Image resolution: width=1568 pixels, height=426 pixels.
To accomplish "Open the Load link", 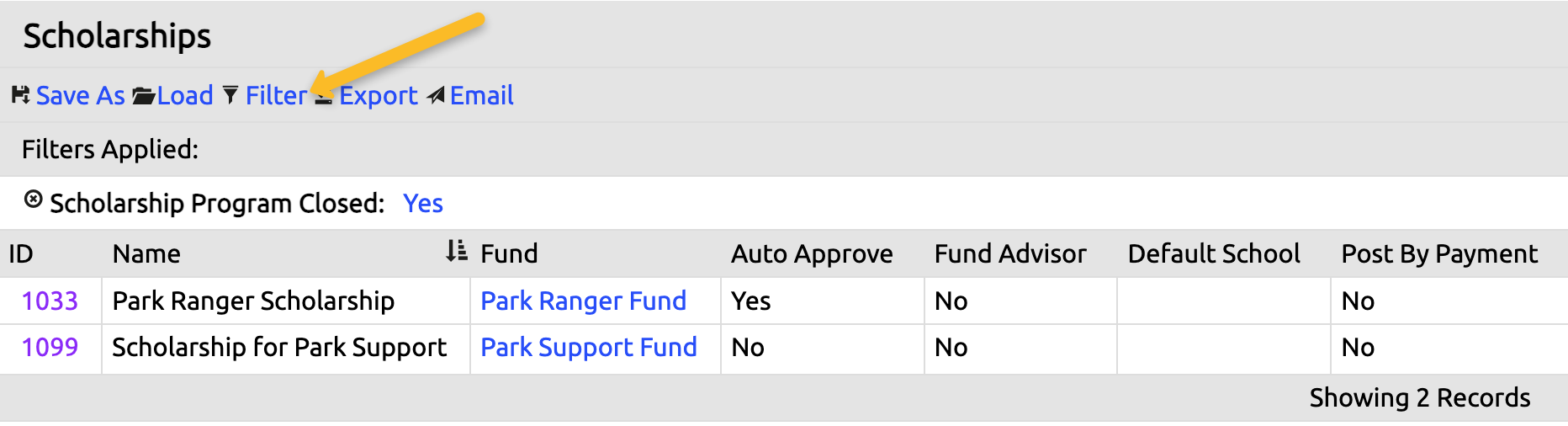I will click(x=185, y=96).
